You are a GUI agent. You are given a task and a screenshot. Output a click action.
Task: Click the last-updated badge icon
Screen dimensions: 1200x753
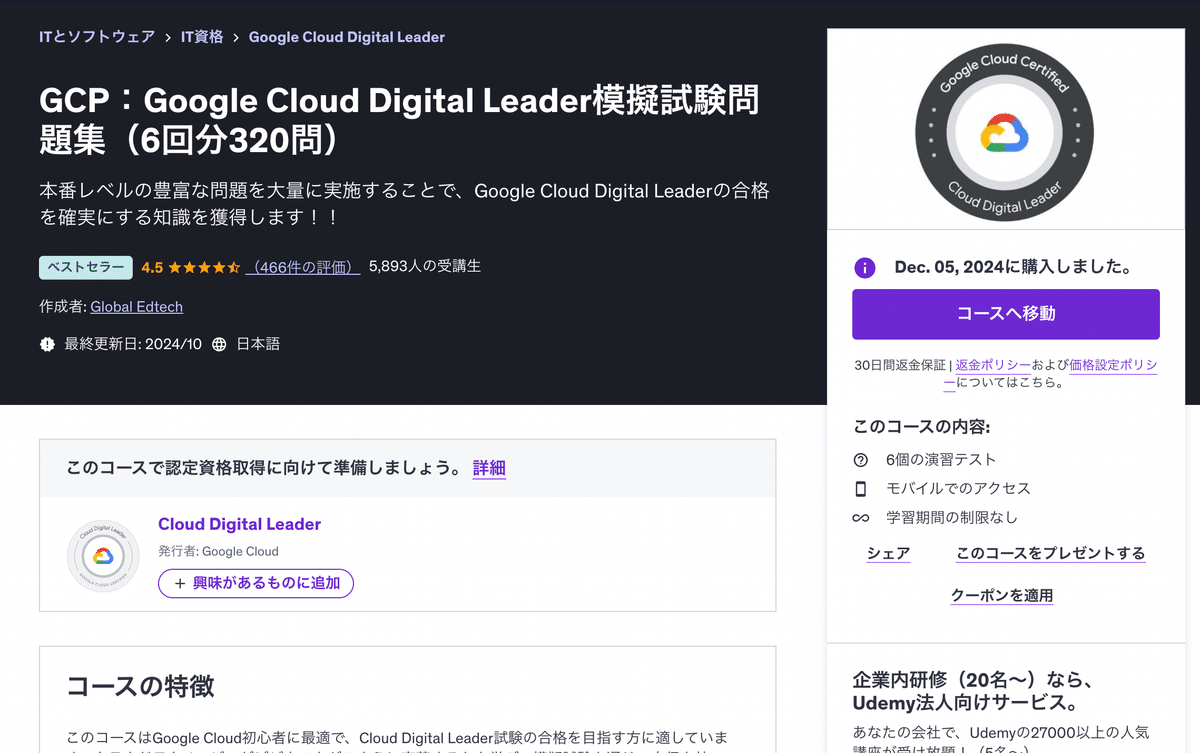[47, 344]
